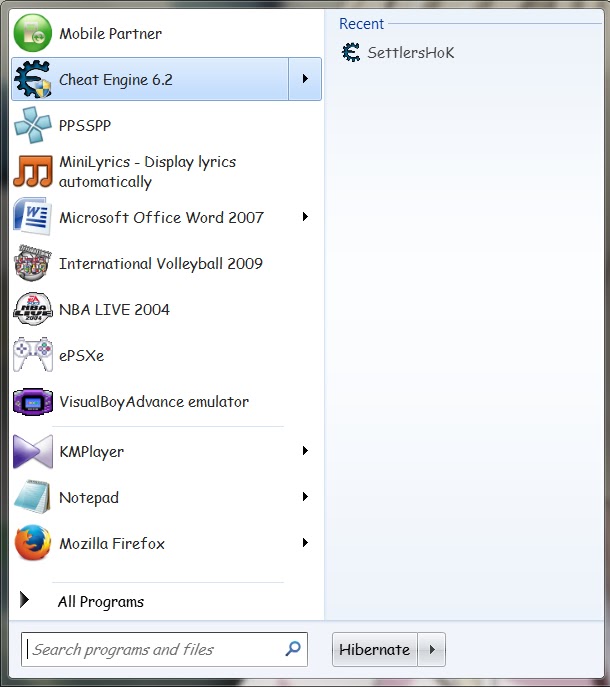Viewport: 610px width, 687px height.
Task: Click the Search programs and files field
Action: pos(164,649)
